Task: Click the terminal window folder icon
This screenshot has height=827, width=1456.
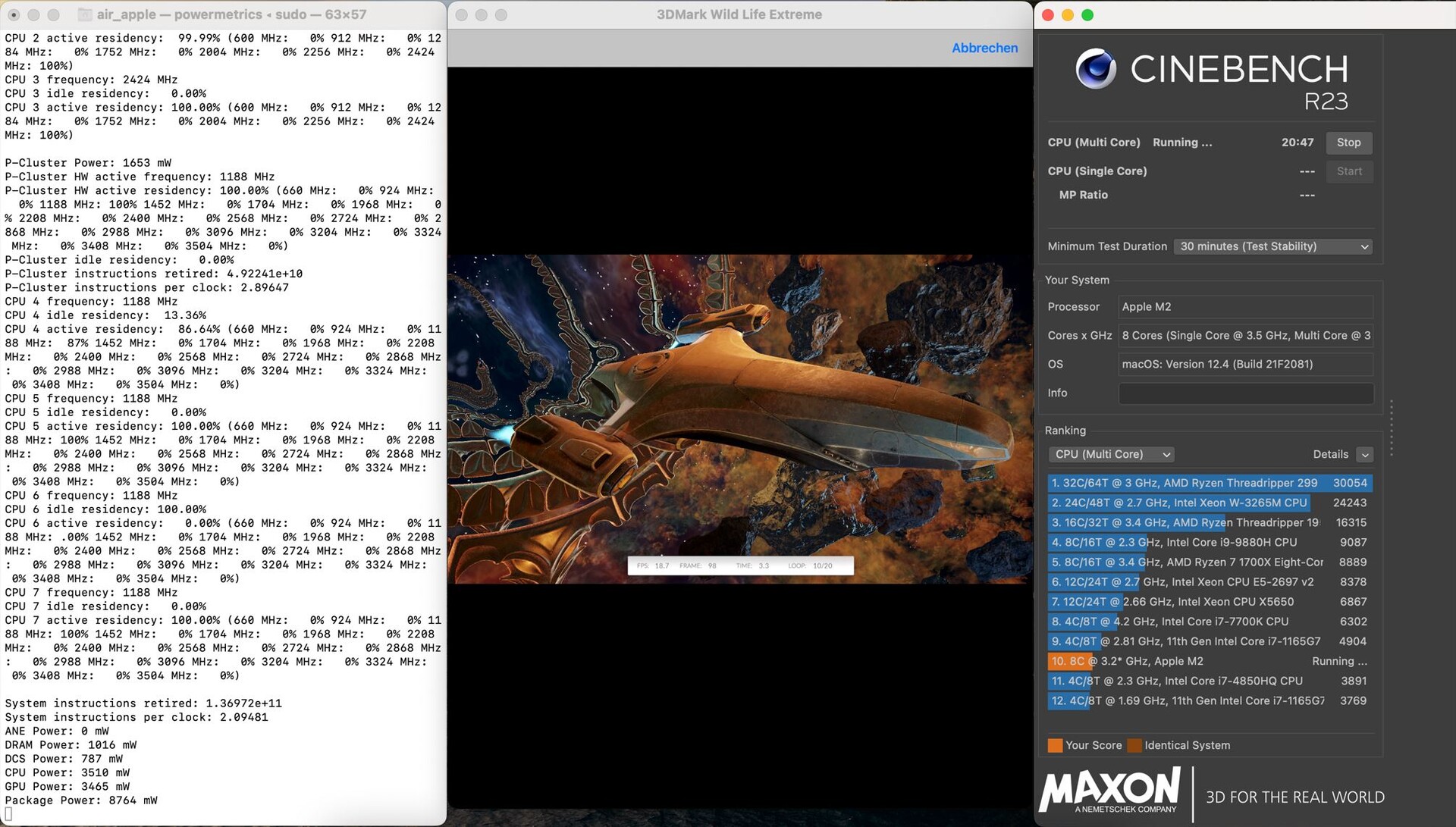Action: (x=85, y=14)
